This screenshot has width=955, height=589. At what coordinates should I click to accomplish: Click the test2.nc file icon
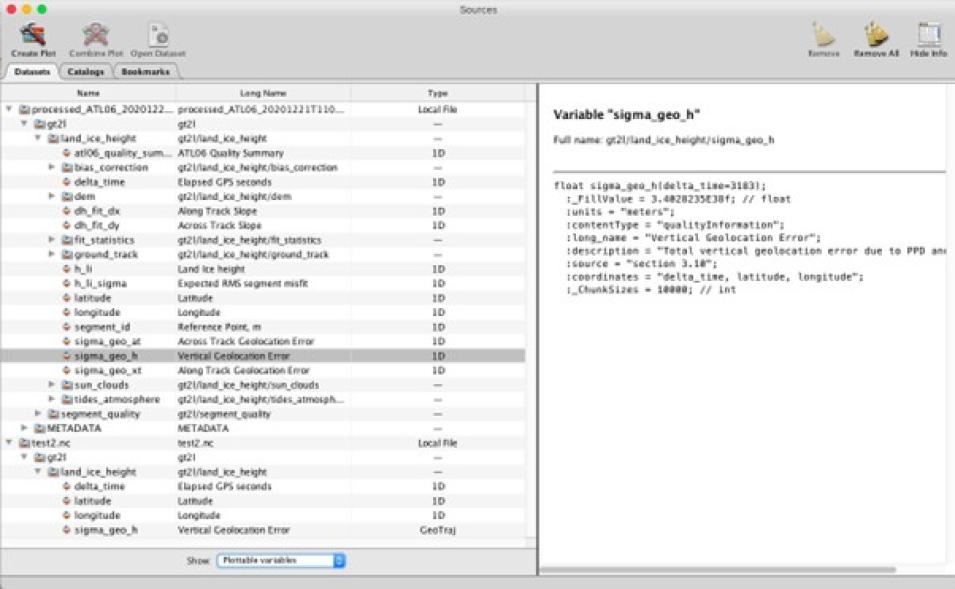point(24,443)
